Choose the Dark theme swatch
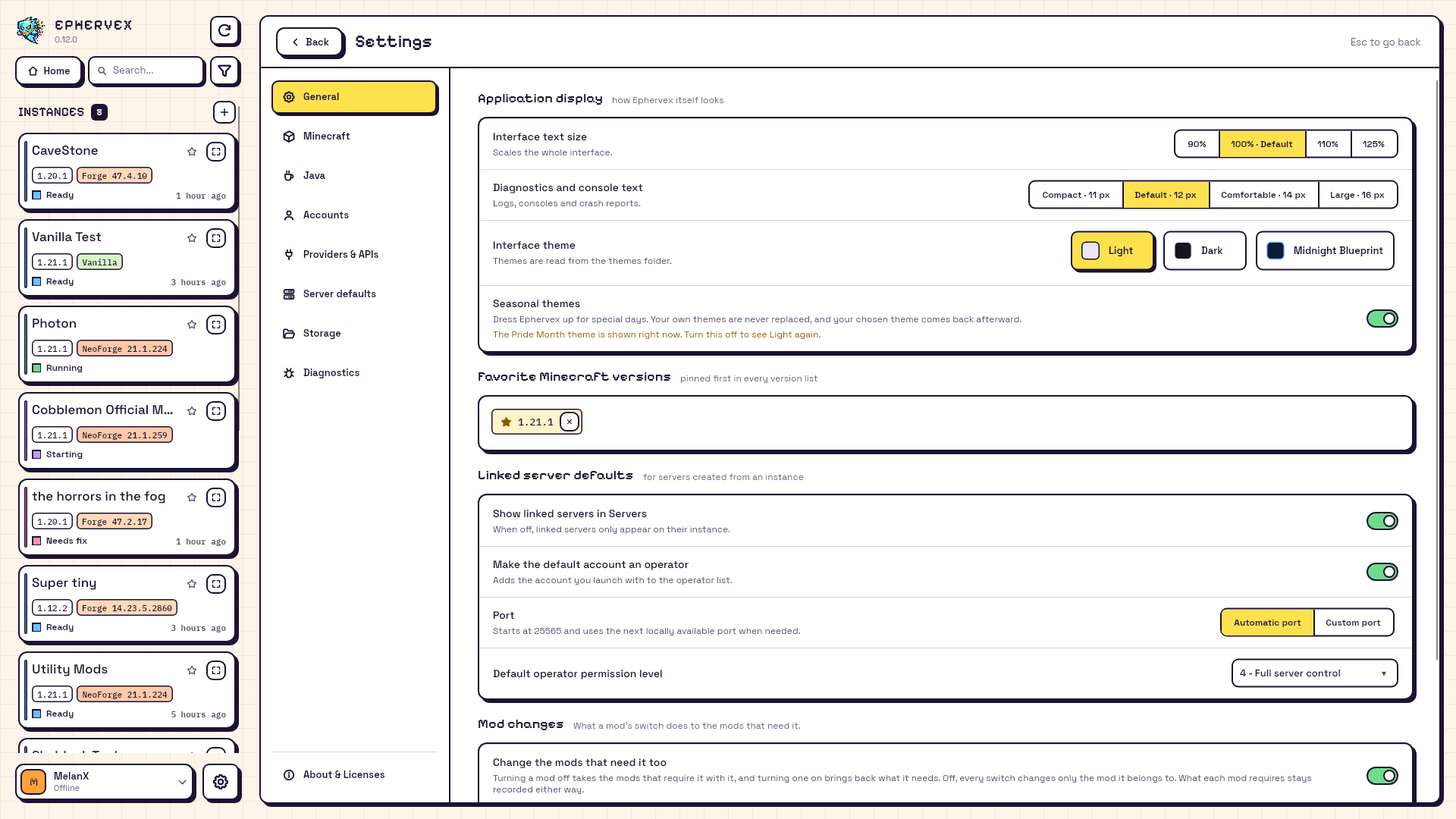 pyautogui.click(x=1204, y=251)
